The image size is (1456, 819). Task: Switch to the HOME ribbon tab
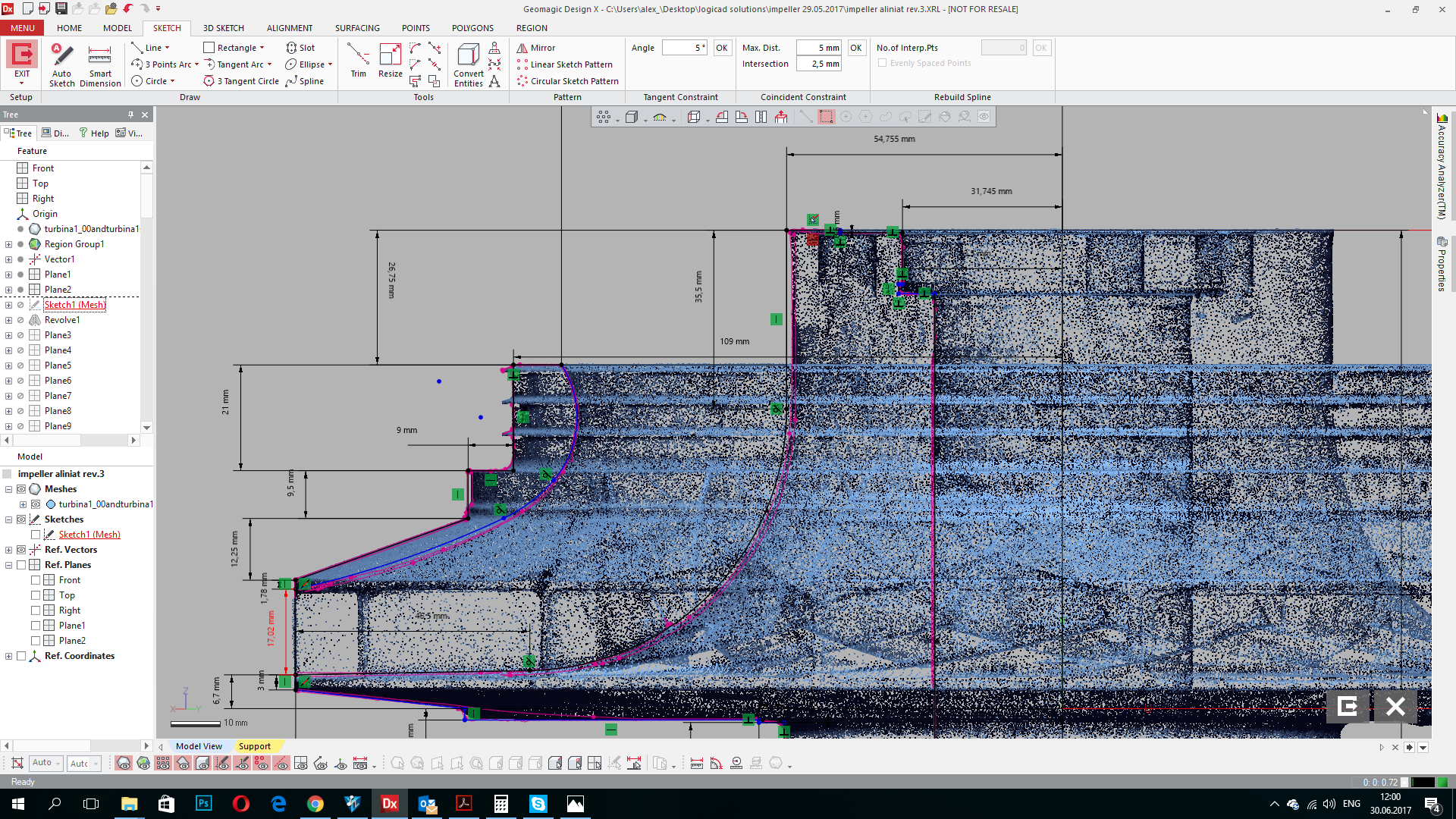click(69, 28)
